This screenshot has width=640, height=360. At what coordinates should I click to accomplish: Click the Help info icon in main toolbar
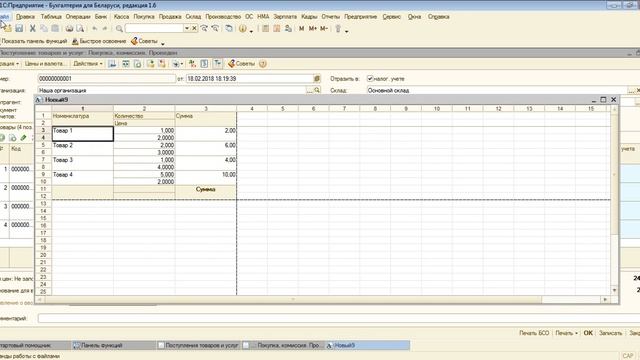coord(242,29)
